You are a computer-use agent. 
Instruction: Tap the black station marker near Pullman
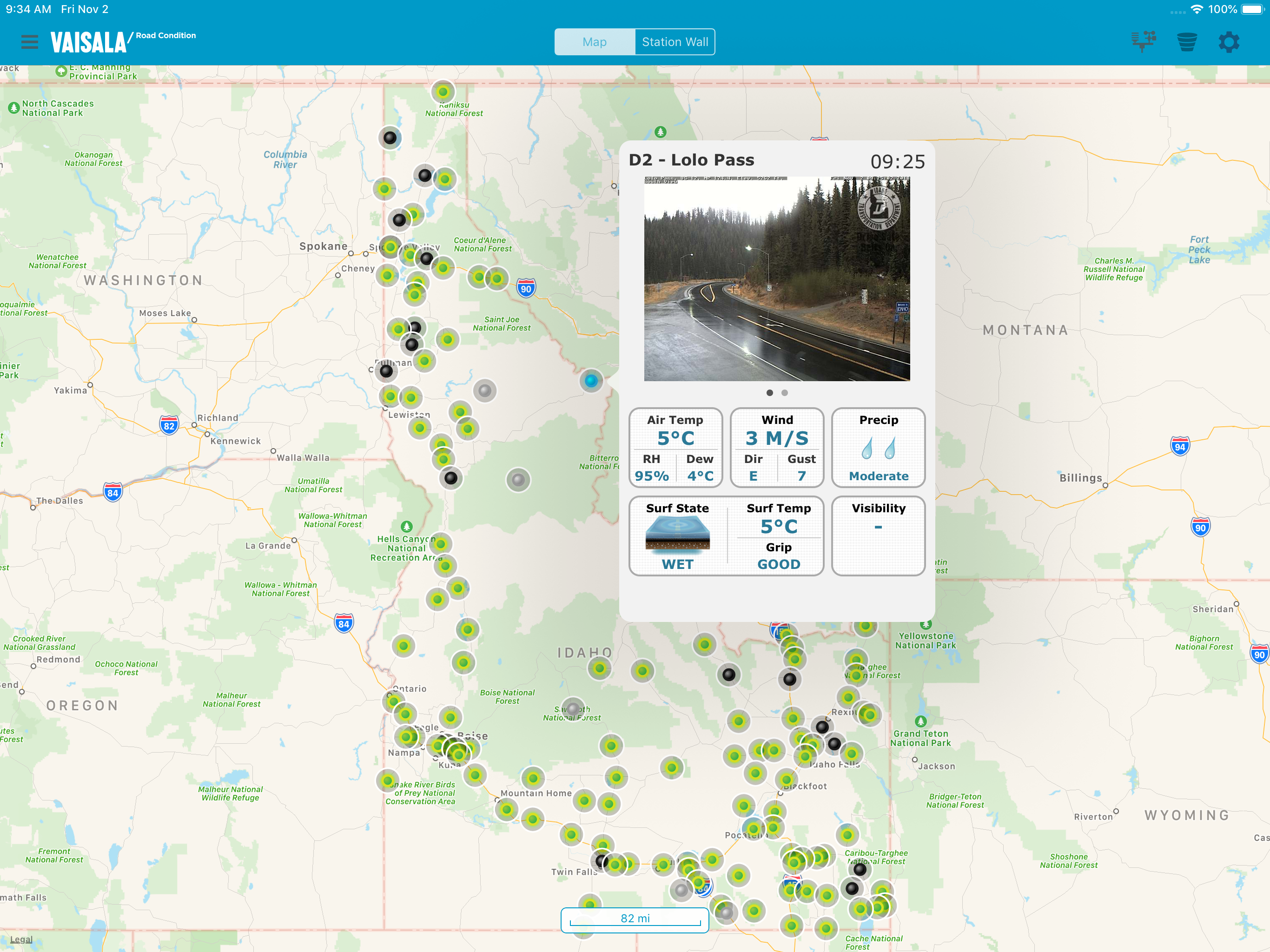pos(386,371)
